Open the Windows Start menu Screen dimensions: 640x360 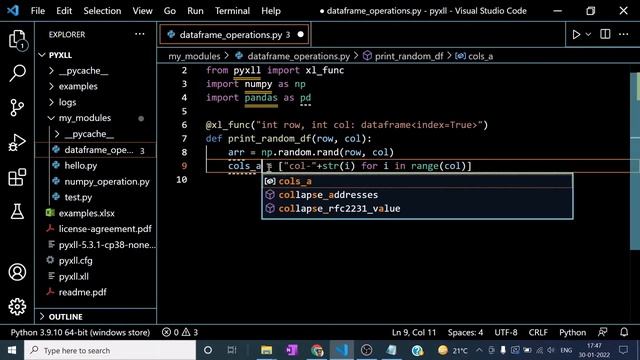pos(12,350)
